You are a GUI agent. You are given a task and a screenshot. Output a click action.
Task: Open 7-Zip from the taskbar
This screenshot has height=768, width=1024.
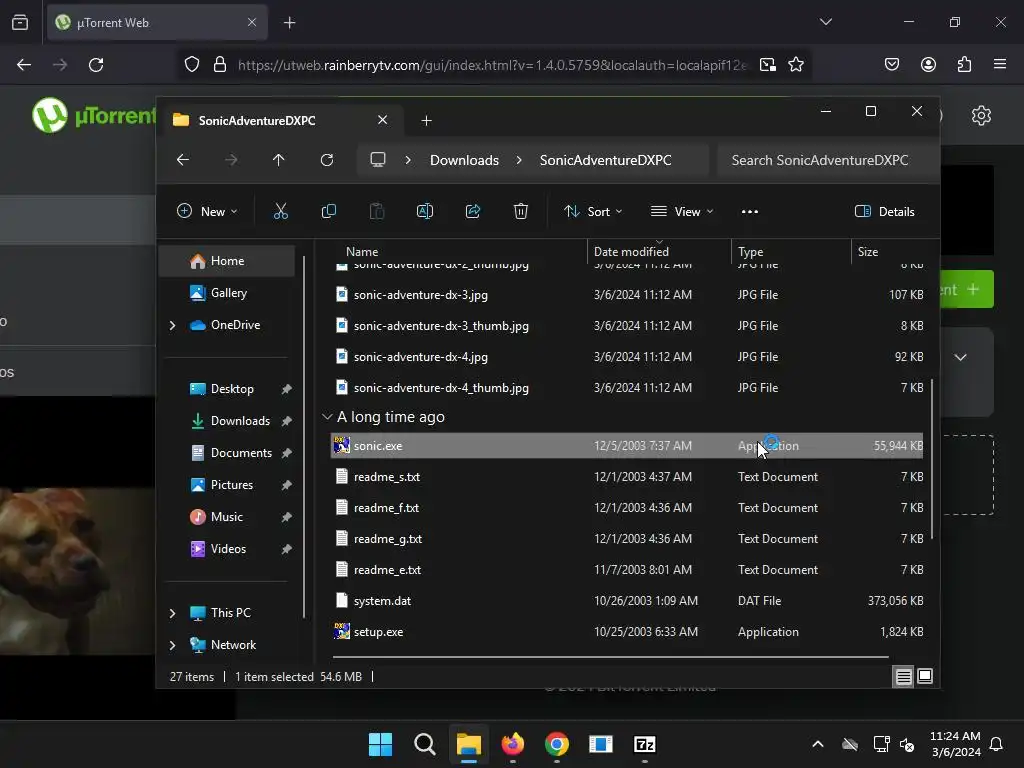click(x=645, y=744)
